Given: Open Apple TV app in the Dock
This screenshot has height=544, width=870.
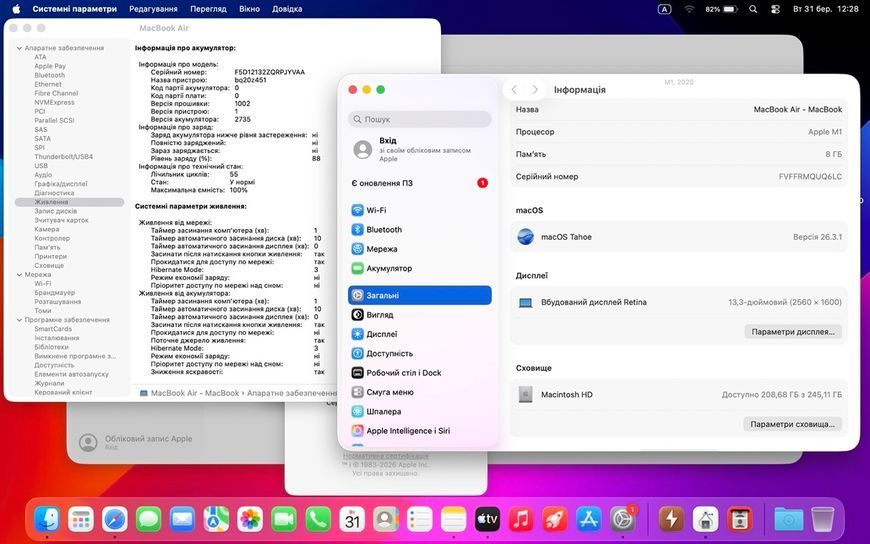Looking at the screenshot, I should [x=488, y=520].
